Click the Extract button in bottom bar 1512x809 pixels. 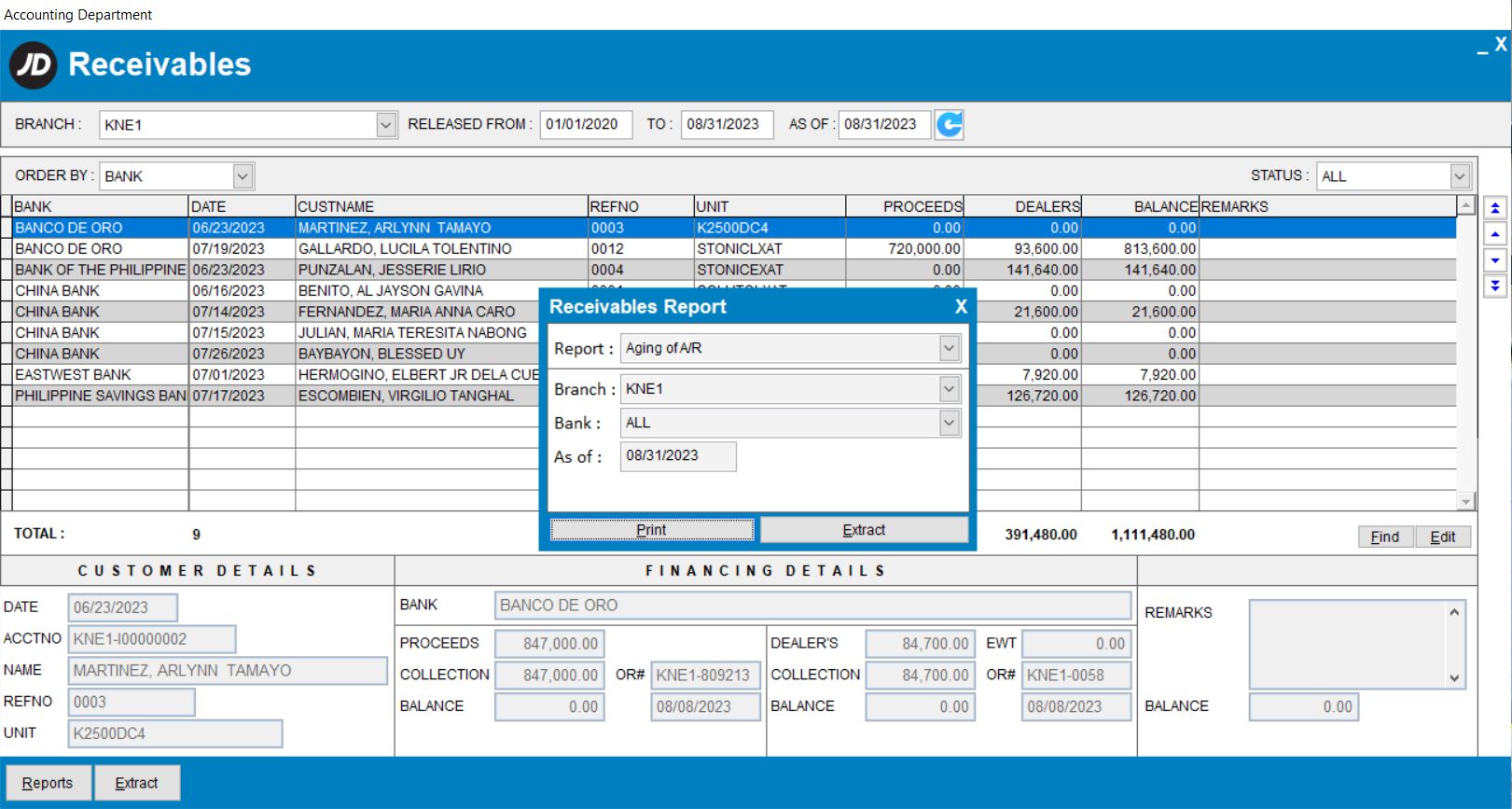pyautogui.click(x=136, y=783)
